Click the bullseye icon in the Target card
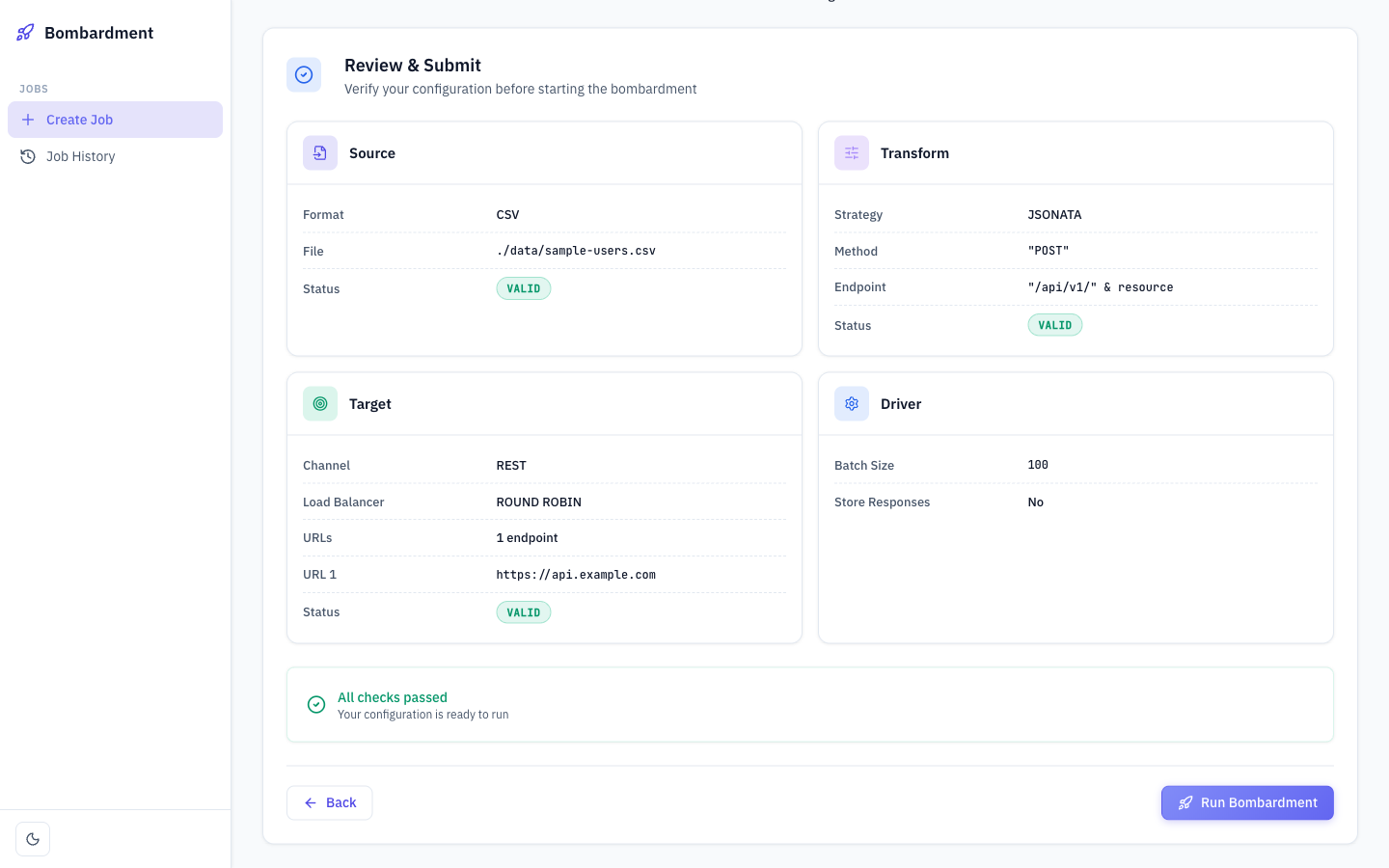Viewport: 1389px width, 868px height. pos(319,403)
